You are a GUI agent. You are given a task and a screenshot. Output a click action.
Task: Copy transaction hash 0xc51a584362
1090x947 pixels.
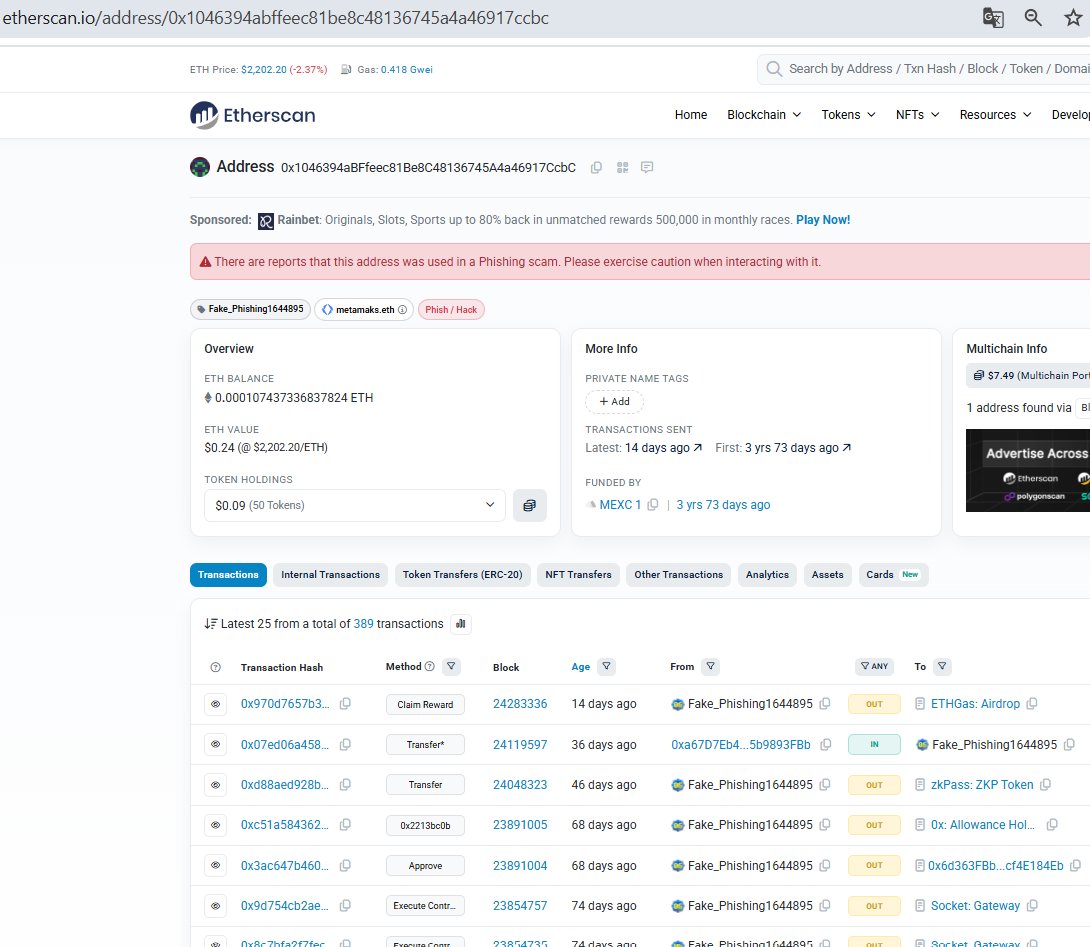point(345,825)
